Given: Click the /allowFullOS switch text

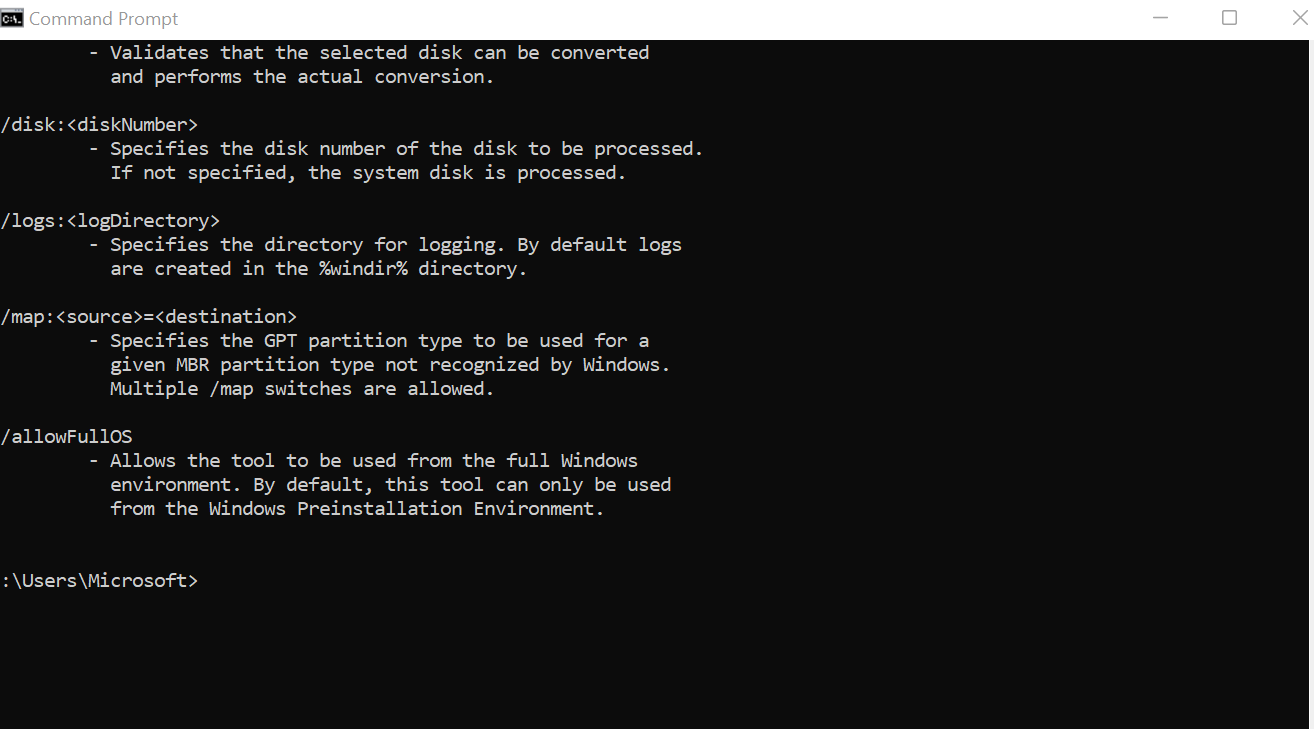Looking at the screenshot, I should point(67,437).
